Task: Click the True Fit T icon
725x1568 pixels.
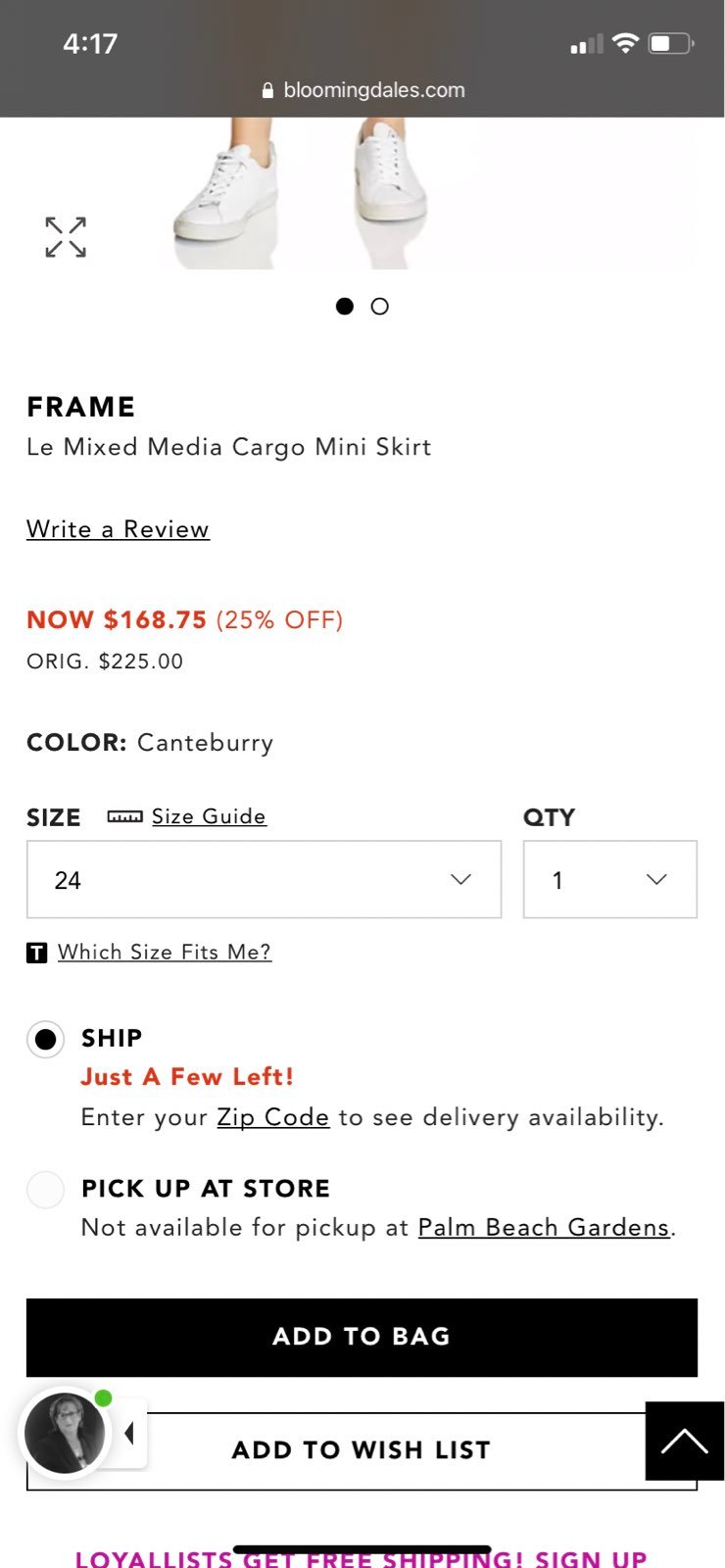Action: 36,952
